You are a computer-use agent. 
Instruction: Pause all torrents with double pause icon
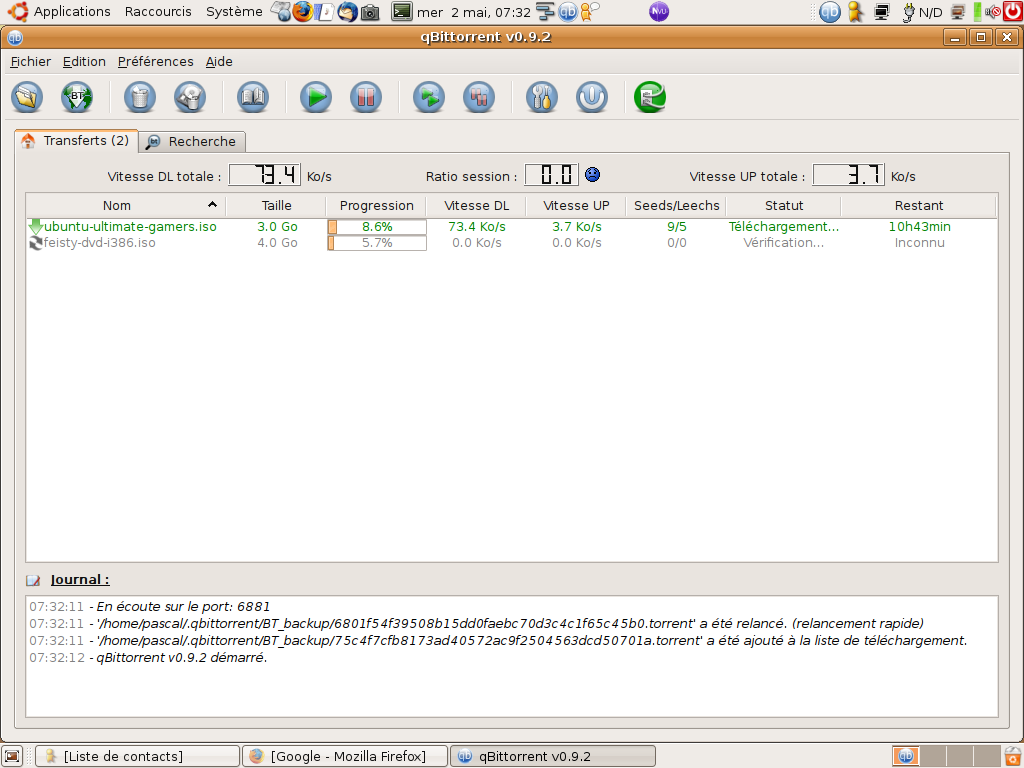[x=479, y=97]
